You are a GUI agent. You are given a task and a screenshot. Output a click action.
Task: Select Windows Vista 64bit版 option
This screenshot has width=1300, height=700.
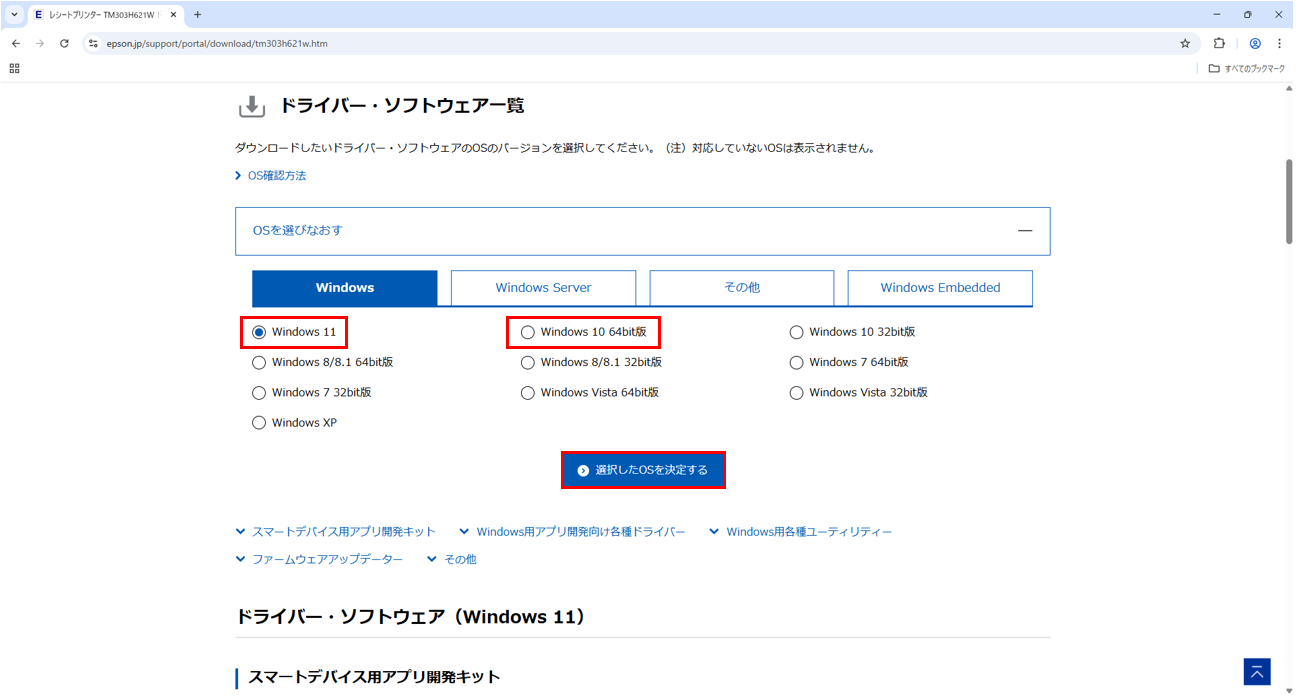[x=528, y=392]
